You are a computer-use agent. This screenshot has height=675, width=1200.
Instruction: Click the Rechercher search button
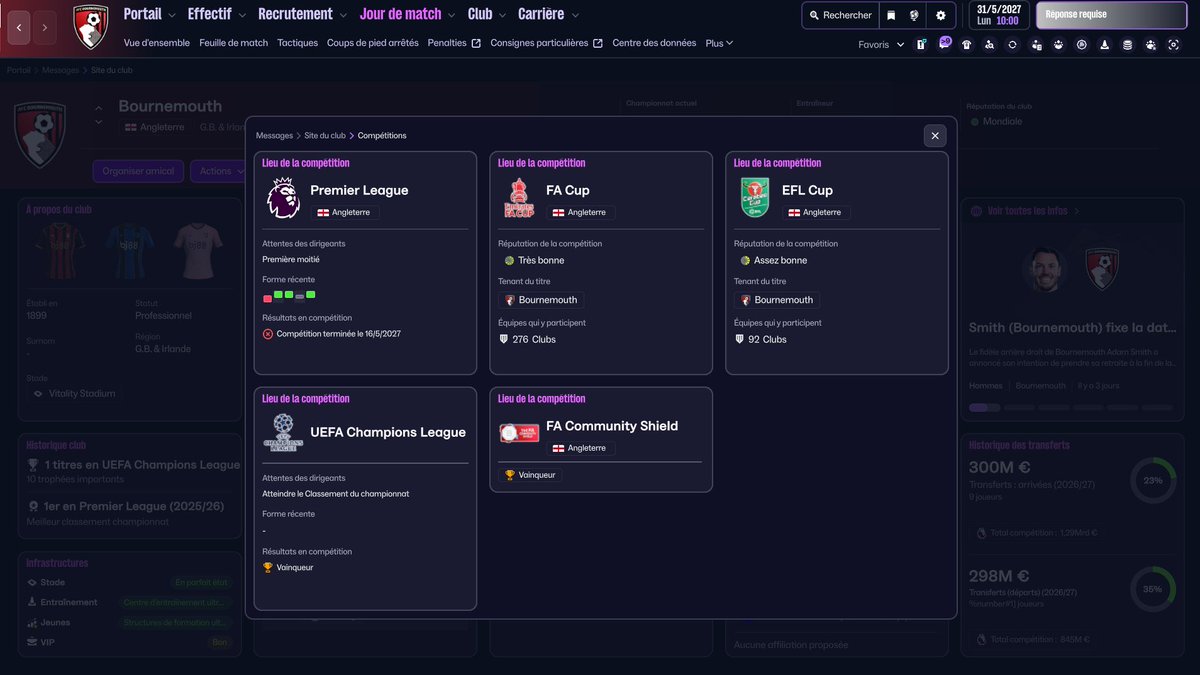[x=841, y=16]
